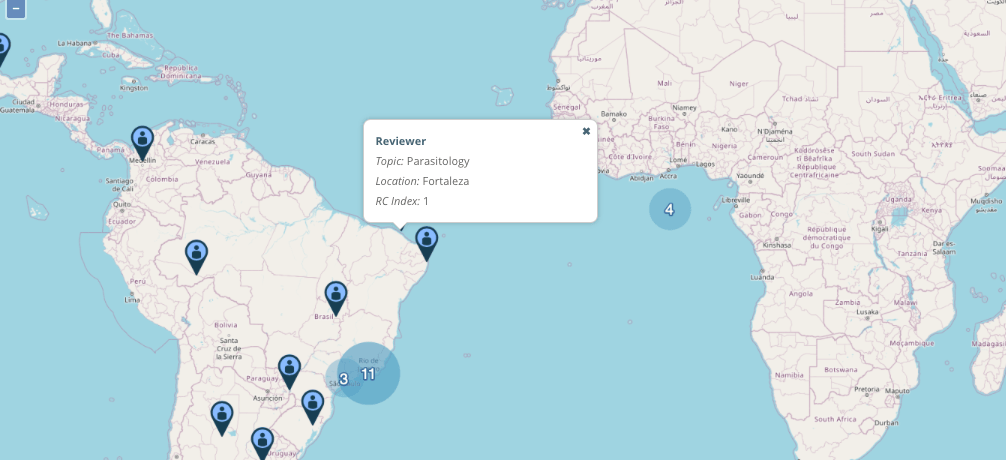
Task: Select the reviewer marker in northern Argentina
Action: (222, 419)
